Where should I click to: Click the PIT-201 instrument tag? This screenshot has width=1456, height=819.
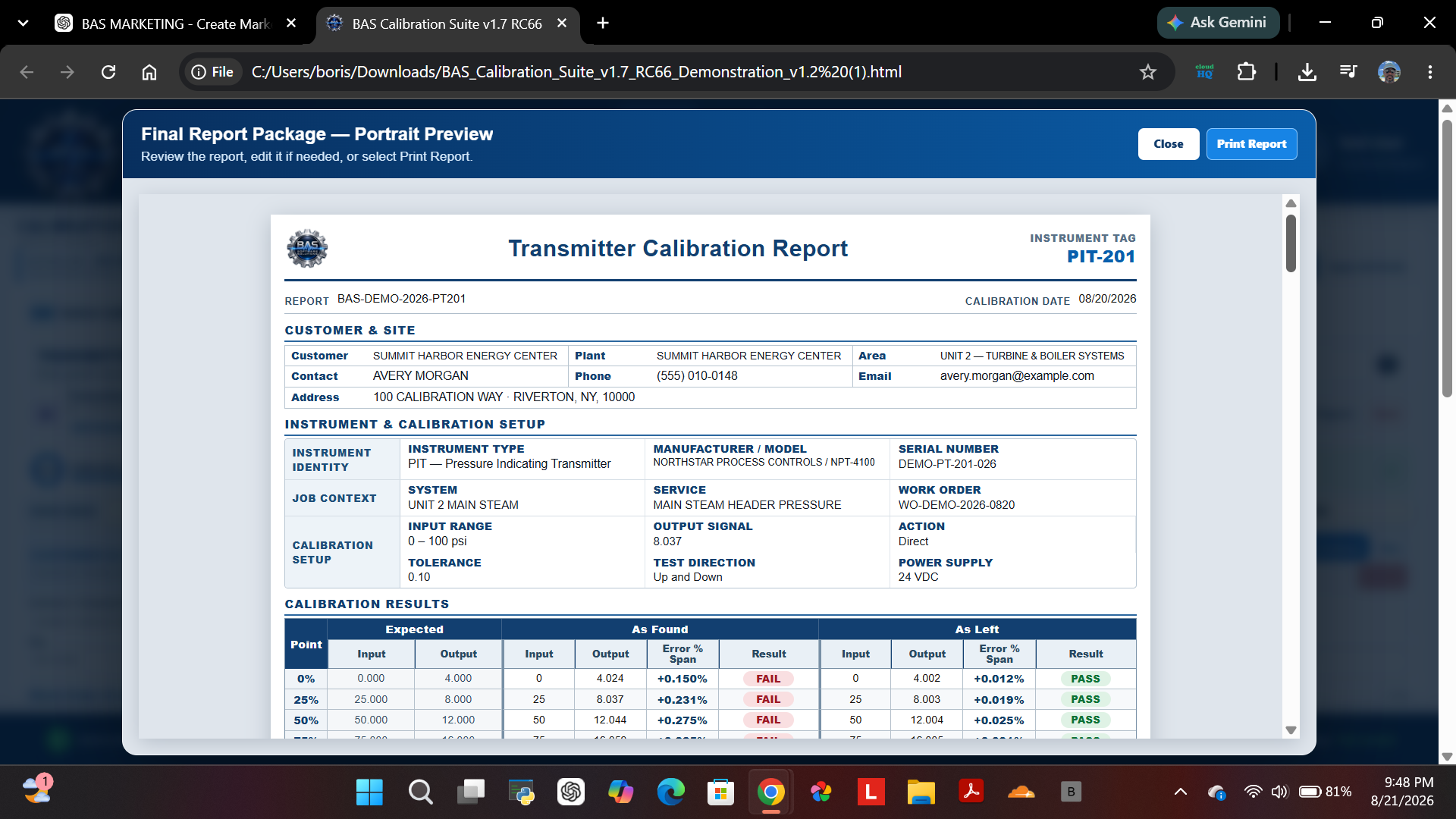[x=1101, y=256]
